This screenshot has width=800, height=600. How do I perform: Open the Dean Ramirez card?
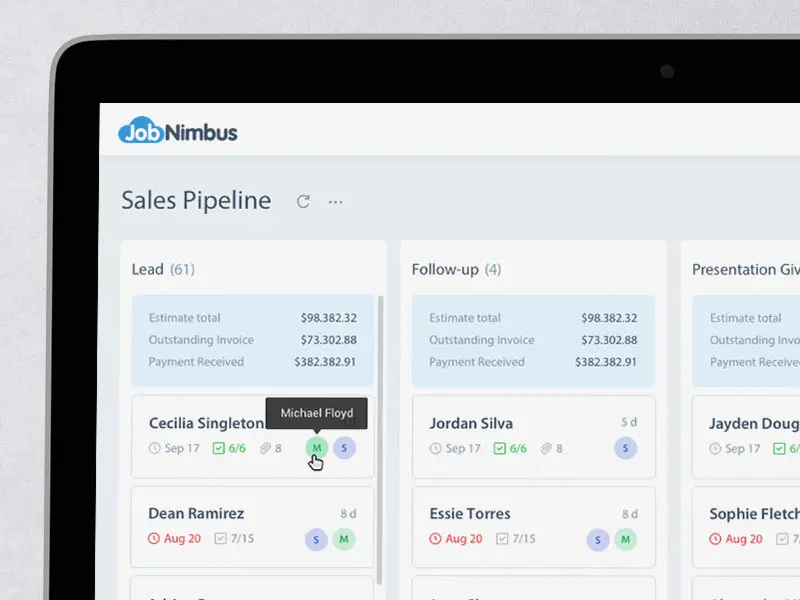click(x=196, y=514)
